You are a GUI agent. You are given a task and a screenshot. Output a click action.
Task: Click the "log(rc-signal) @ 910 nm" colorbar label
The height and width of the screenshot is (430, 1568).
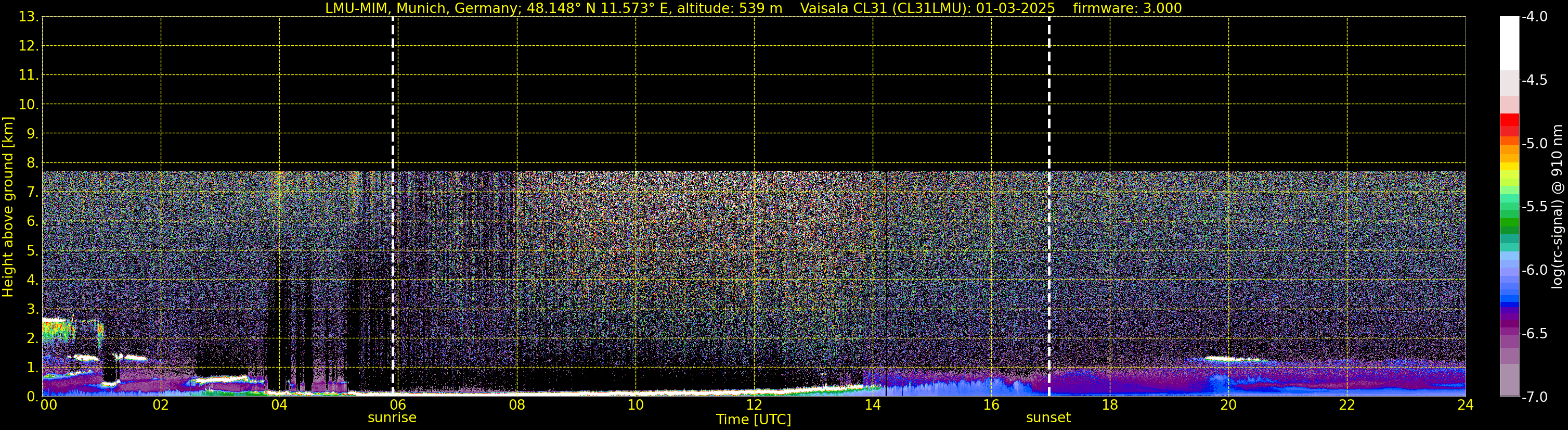pyautogui.click(x=1557, y=207)
